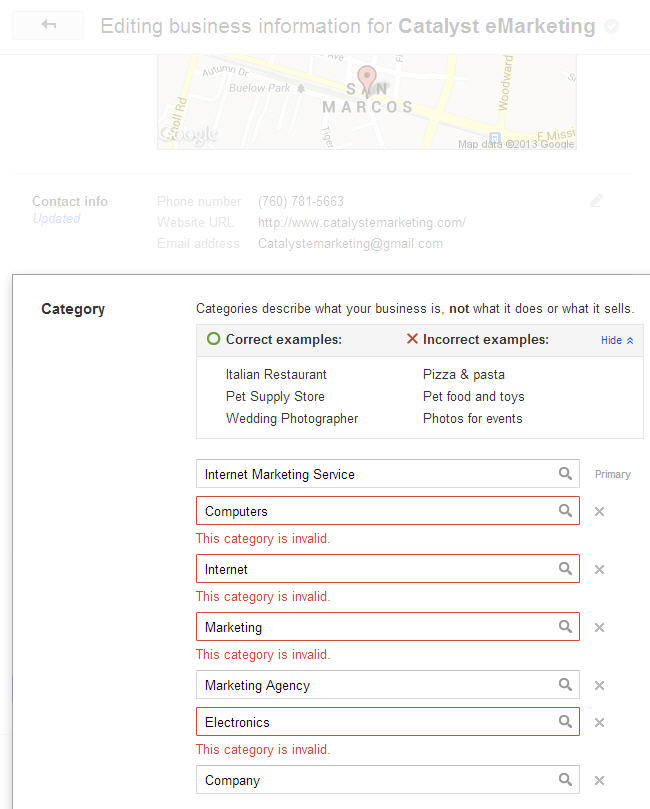Click invalid category message under Computers
Viewport: 650px width, 809px height.
(x=263, y=539)
